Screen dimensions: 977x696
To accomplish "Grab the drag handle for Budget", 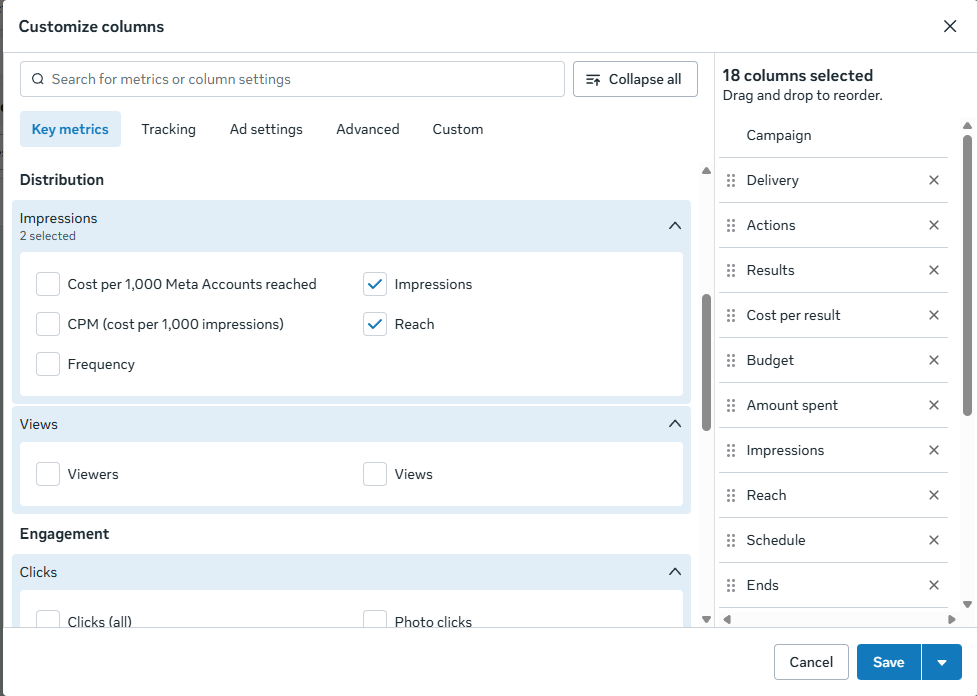I will click(x=731, y=360).
